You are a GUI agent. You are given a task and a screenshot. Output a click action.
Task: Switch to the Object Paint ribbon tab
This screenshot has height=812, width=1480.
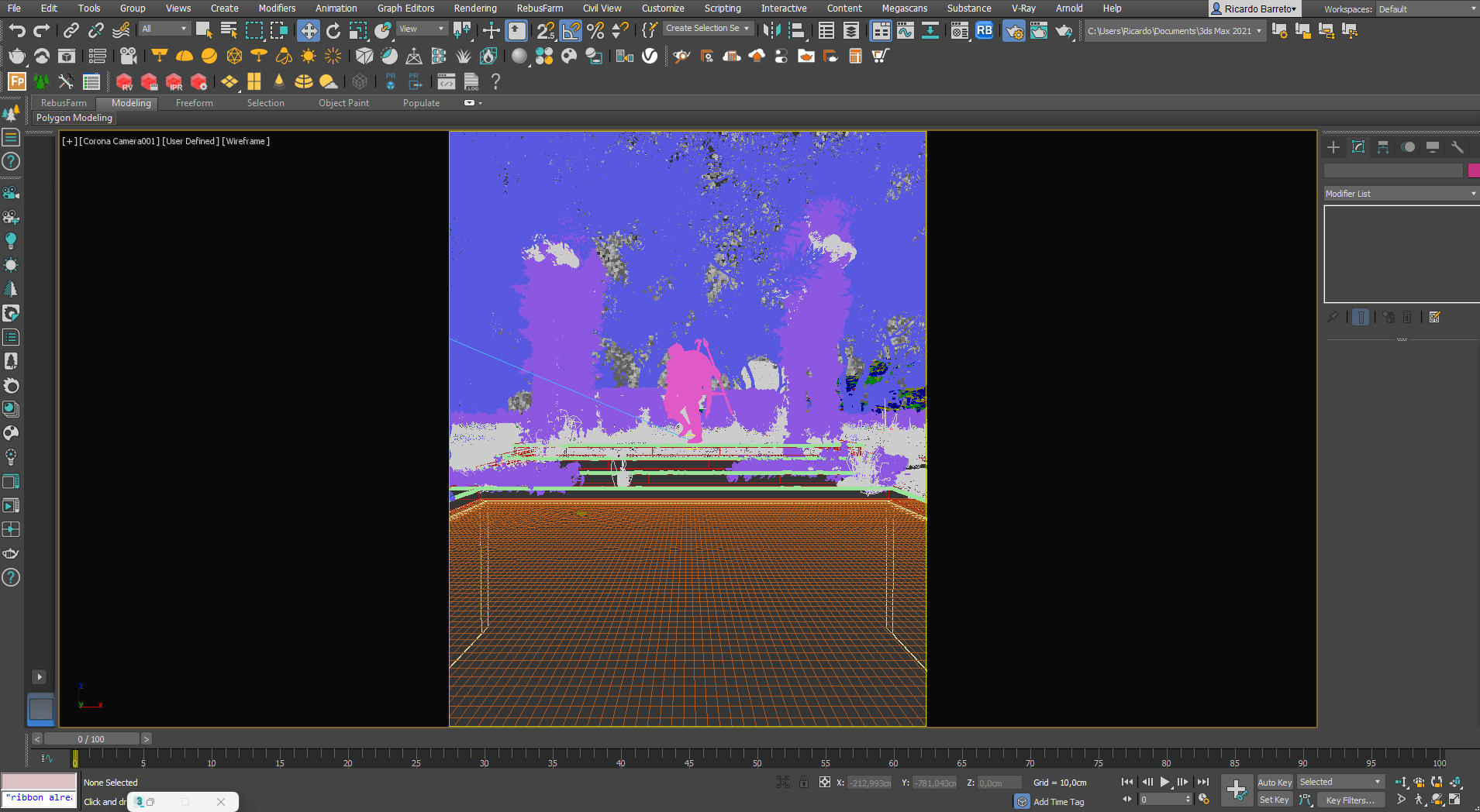click(x=343, y=103)
